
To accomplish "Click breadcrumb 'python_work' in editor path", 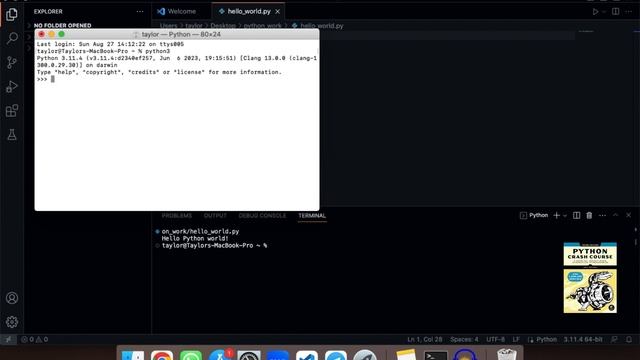I will [x=262, y=26].
